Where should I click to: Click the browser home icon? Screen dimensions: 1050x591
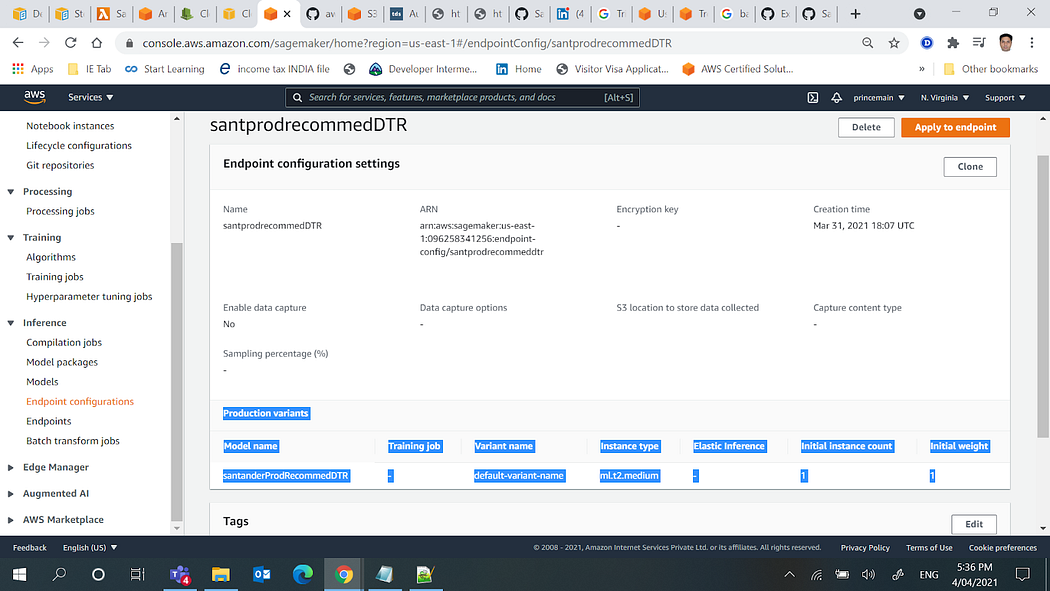click(96, 43)
